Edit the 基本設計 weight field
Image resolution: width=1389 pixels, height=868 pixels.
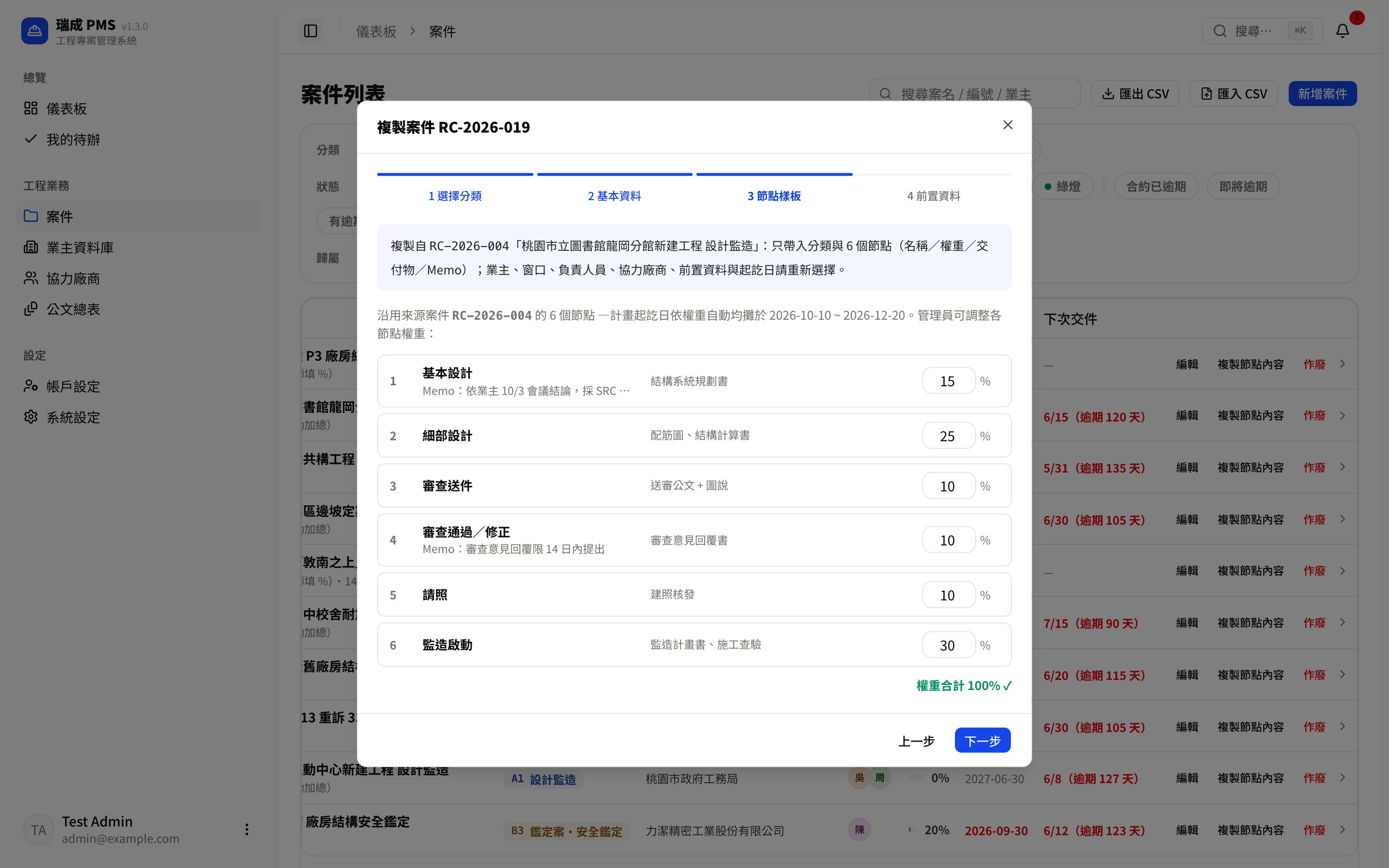[948, 381]
